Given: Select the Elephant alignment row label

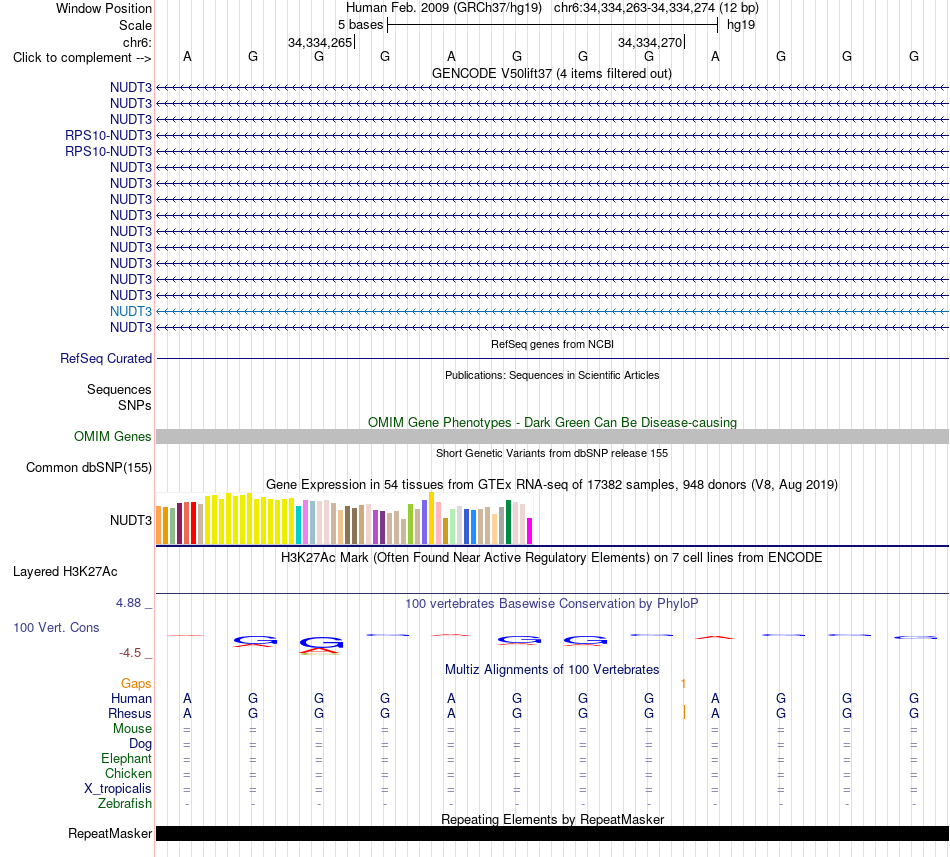Looking at the screenshot, I should (x=126, y=759).
